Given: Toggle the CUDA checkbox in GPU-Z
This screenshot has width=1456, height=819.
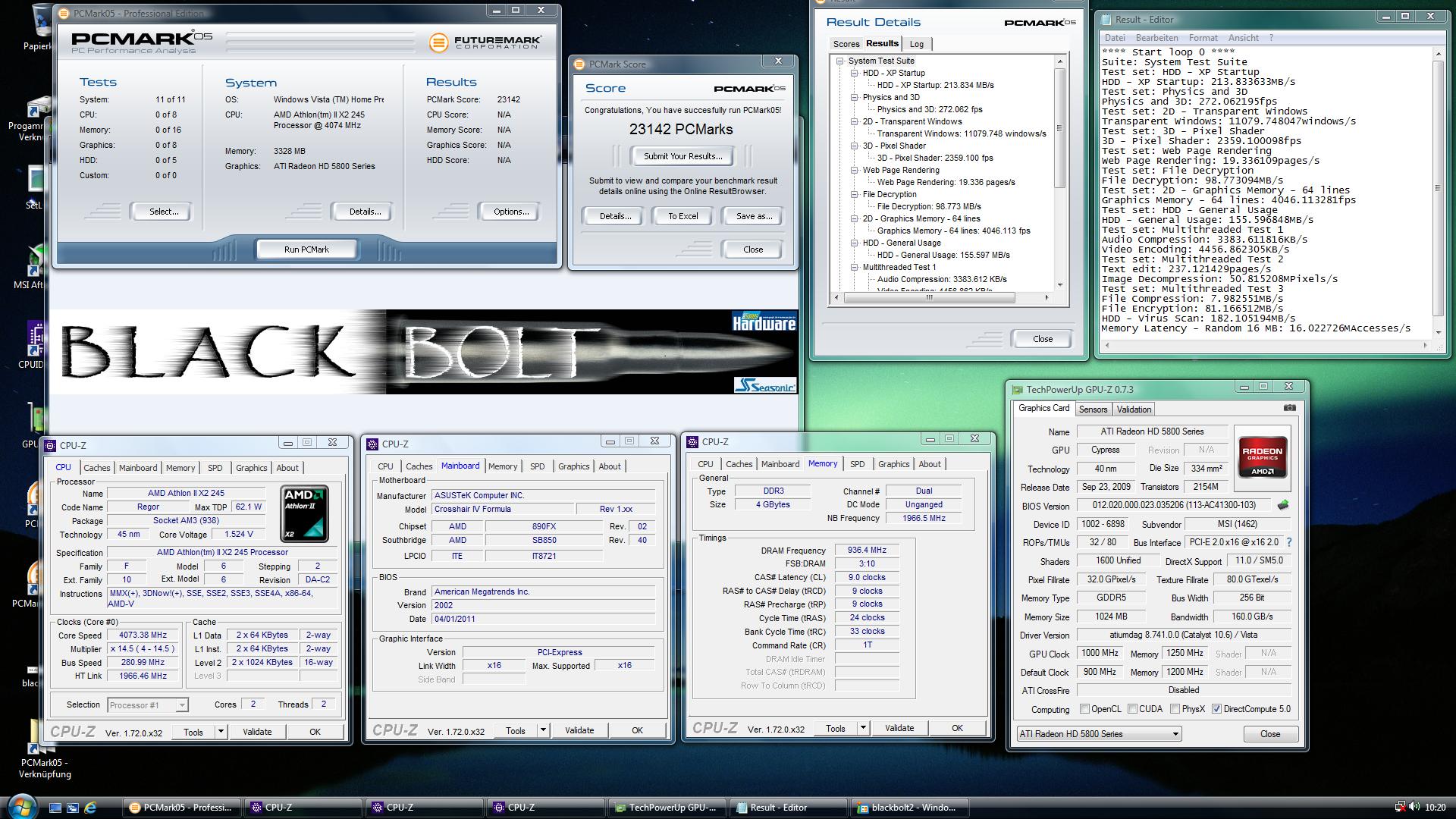Looking at the screenshot, I should coord(1132,709).
